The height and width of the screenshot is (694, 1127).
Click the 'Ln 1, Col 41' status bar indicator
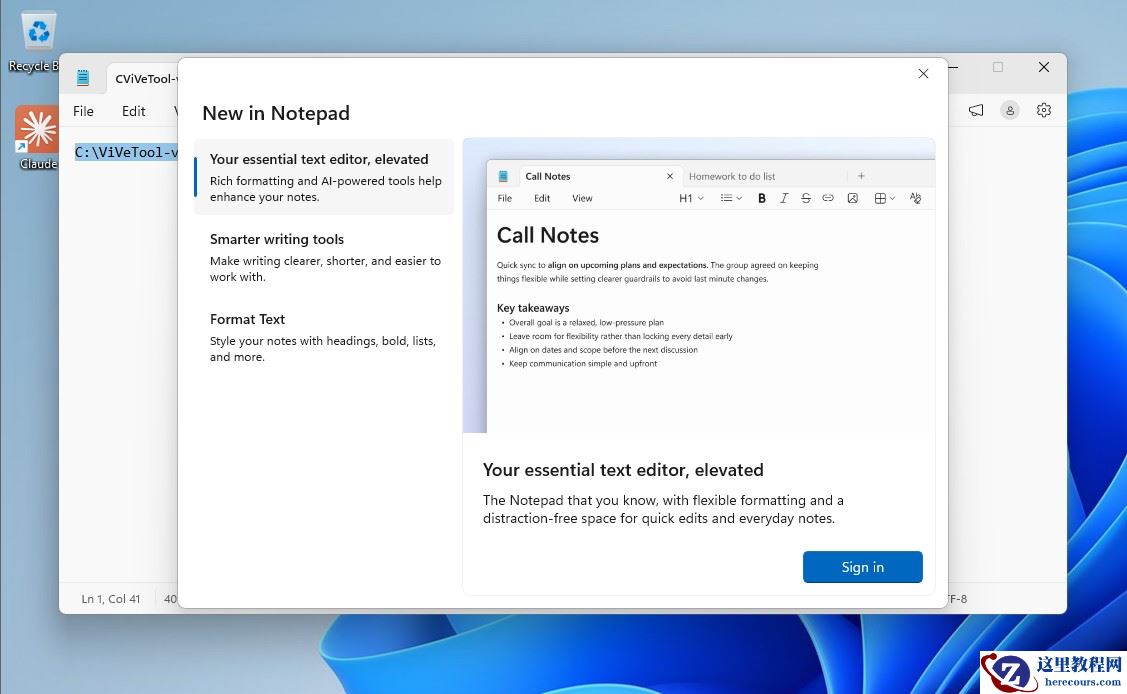pos(111,599)
